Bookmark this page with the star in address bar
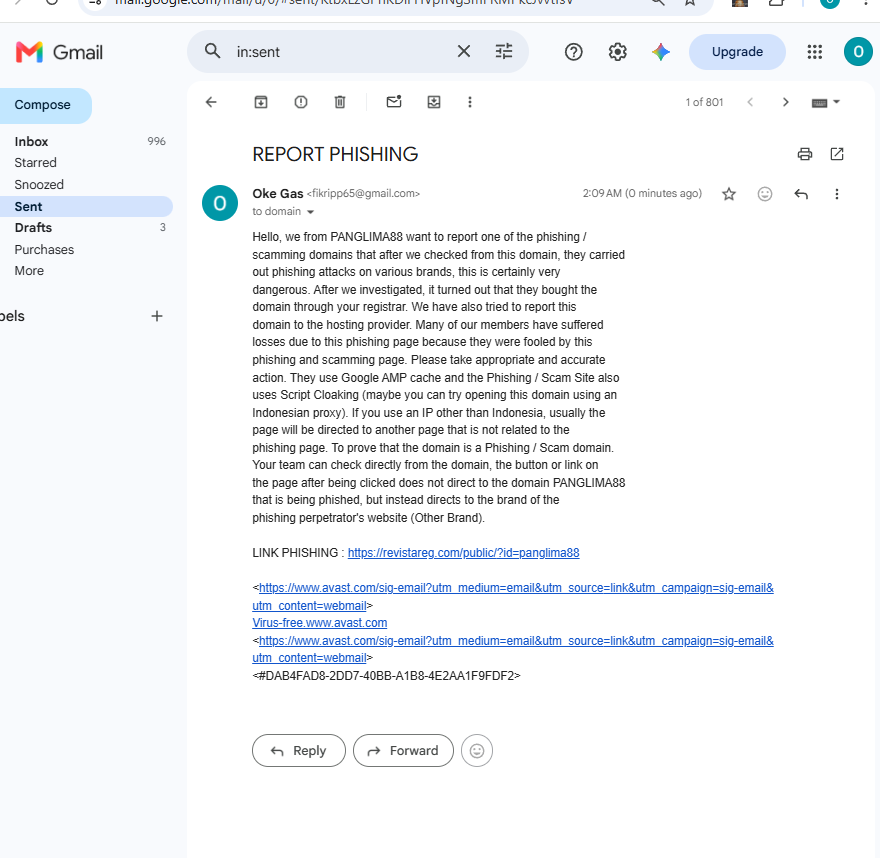Viewport: 880px width, 858px height. 690,2
